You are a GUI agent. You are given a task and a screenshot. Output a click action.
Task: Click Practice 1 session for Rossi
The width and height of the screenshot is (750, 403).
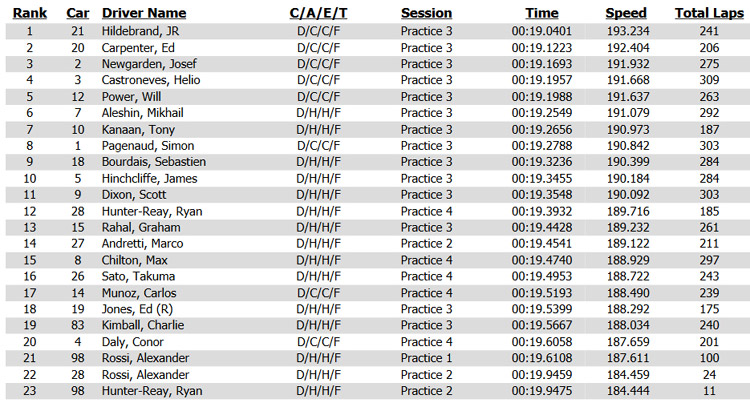tap(426, 358)
